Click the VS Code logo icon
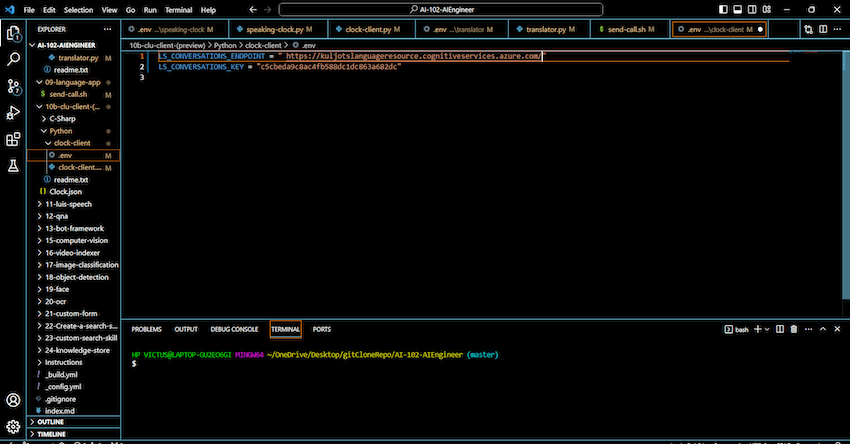This screenshot has height=444, width=850. (x=10, y=10)
